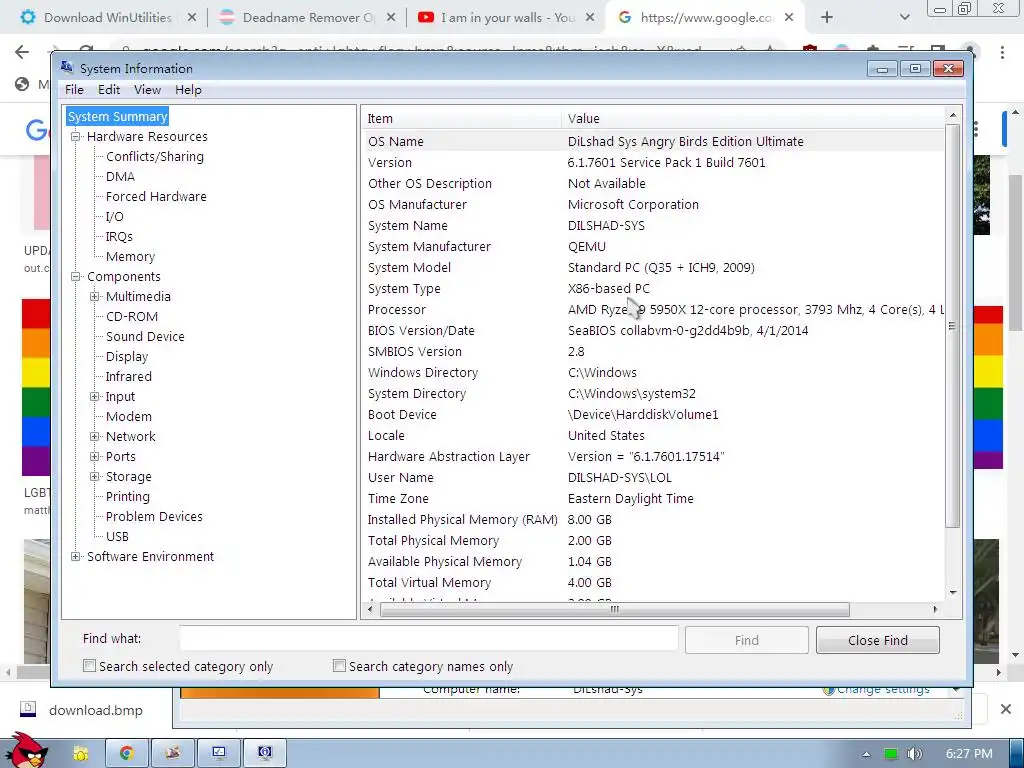Select Modem tree item
Screen dimensions: 1024x768
point(129,417)
